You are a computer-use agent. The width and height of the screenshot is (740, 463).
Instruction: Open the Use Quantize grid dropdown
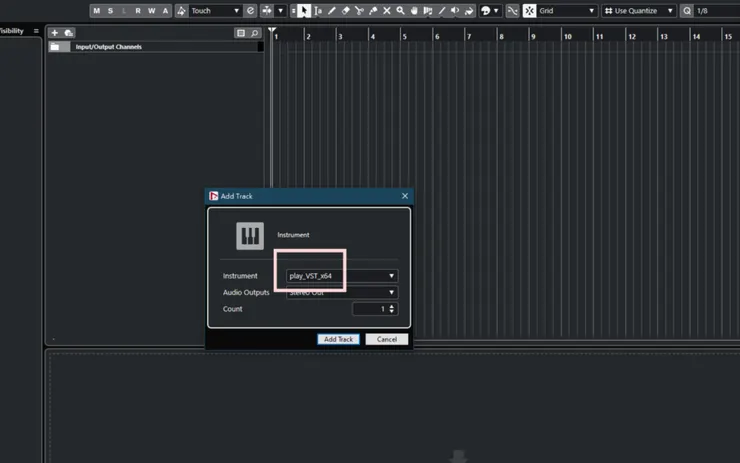tap(639, 10)
